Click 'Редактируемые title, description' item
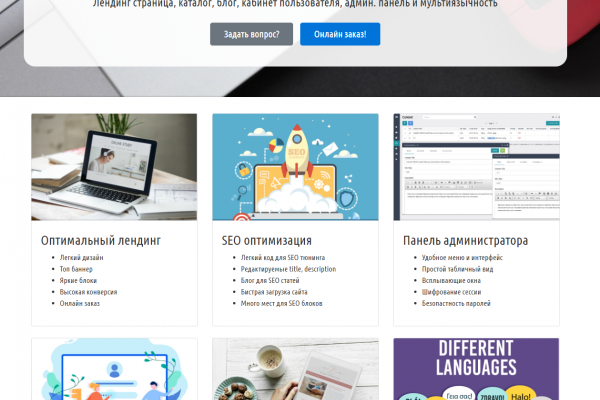 pos(288,269)
